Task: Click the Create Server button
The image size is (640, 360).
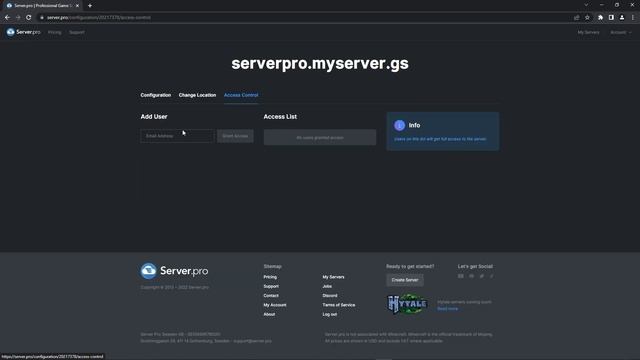Action: click(x=405, y=280)
